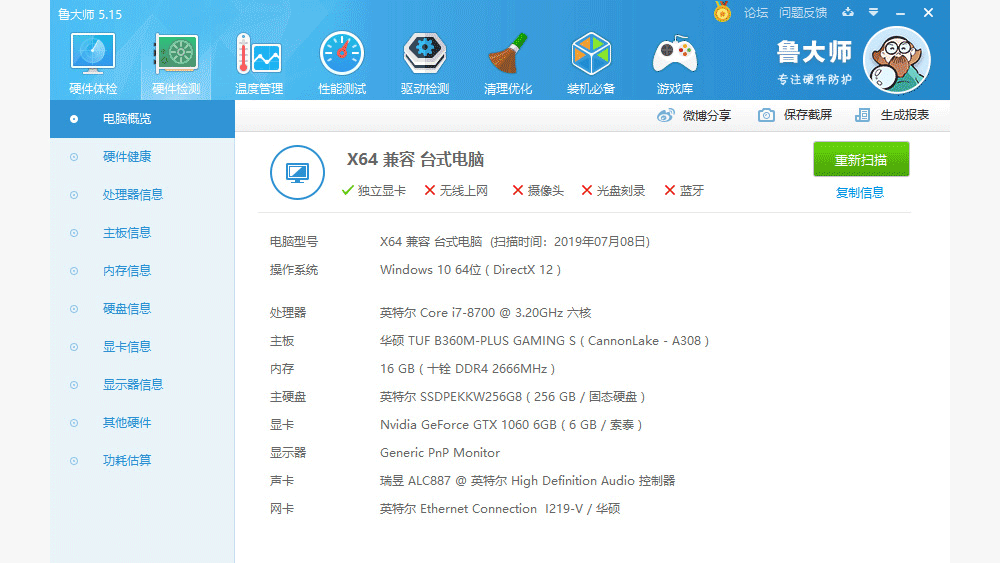Screen dimensions: 1000x563
Task: Click the gold medal icon in title bar
Action: point(722,12)
